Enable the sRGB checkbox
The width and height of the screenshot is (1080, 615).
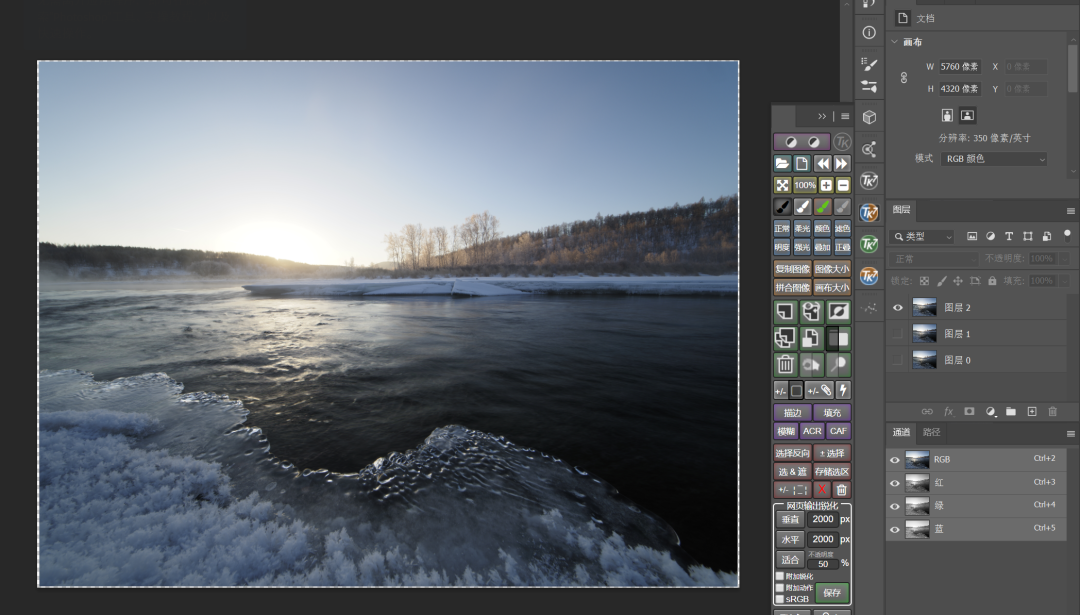[x=780, y=599]
